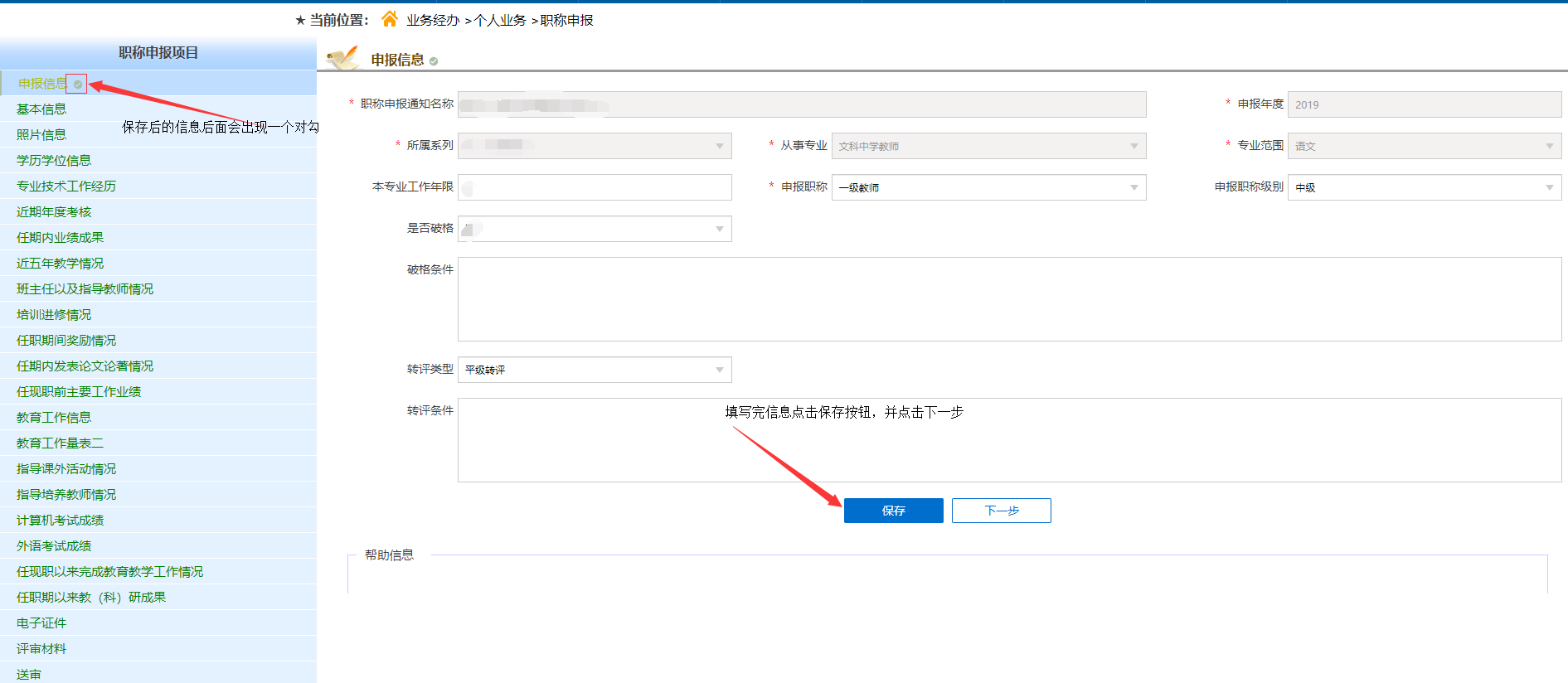Click the 个人业务 breadcrumb link
Image resolution: width=1568 pixels, height=683 pixels.
point(500,20)
